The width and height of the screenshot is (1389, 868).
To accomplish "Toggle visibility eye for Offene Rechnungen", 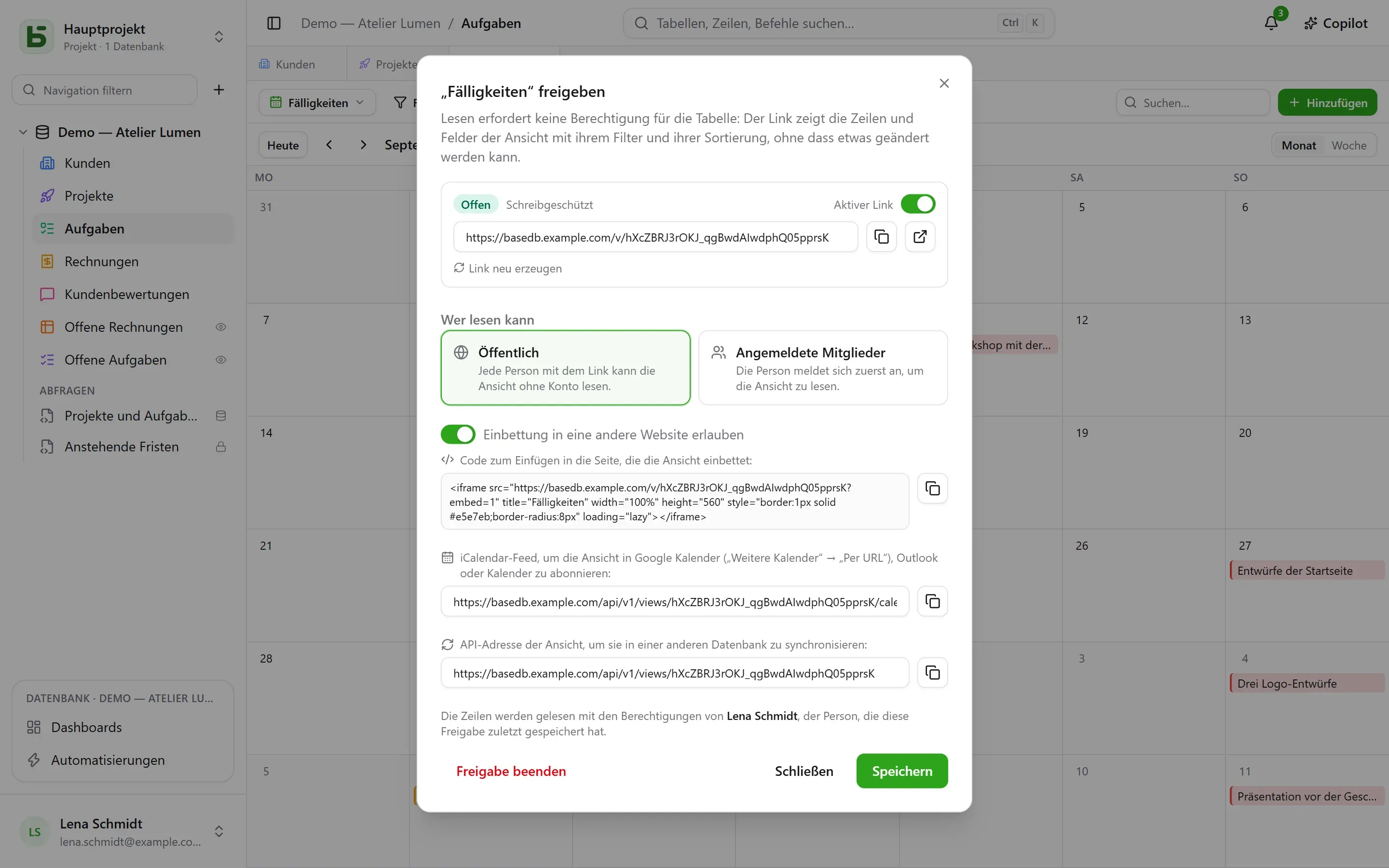I will (x=220, y=326).
